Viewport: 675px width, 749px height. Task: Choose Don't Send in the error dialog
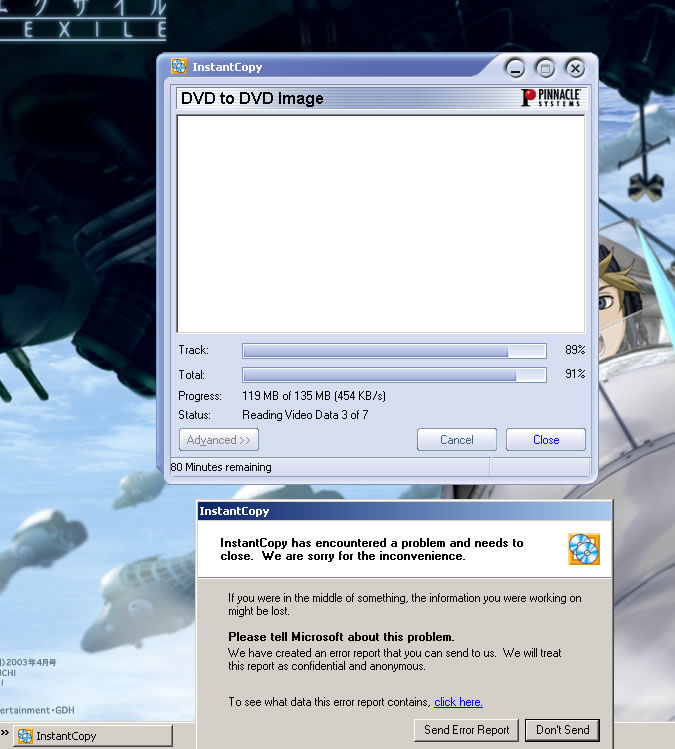tap(562, 730)
